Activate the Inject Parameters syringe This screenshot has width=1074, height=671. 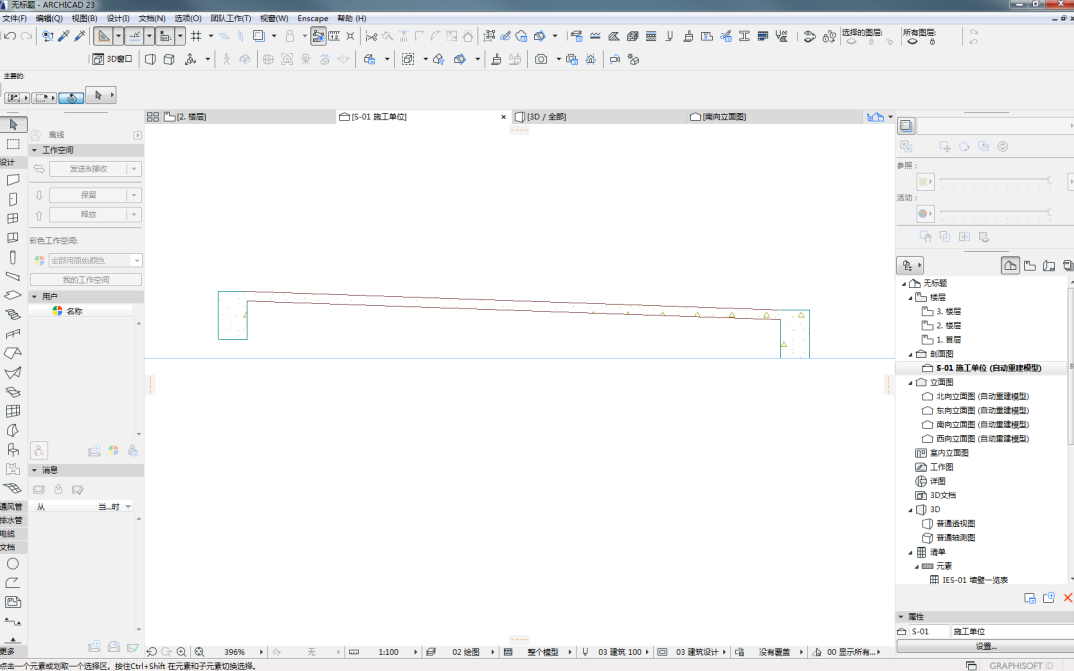point(80,36)
